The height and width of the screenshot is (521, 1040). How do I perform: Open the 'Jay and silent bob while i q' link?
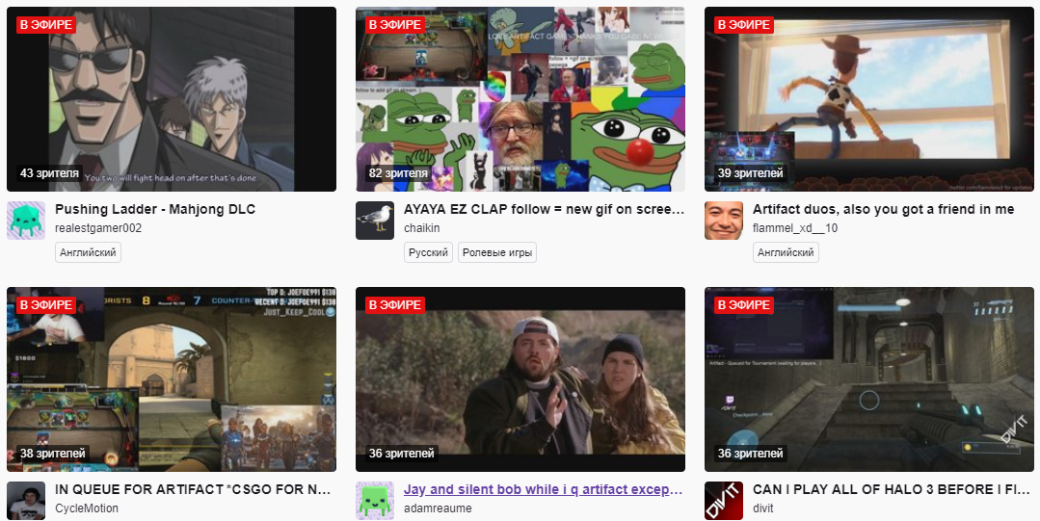click(543, 490)
